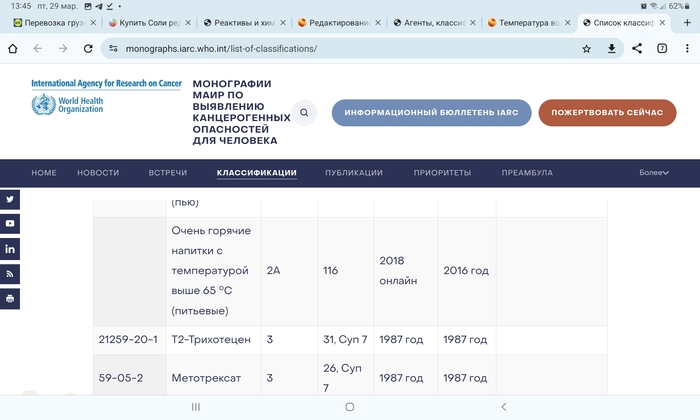Open site search magnifier icon
The image size is (700, 420).
tap(304, 113)
